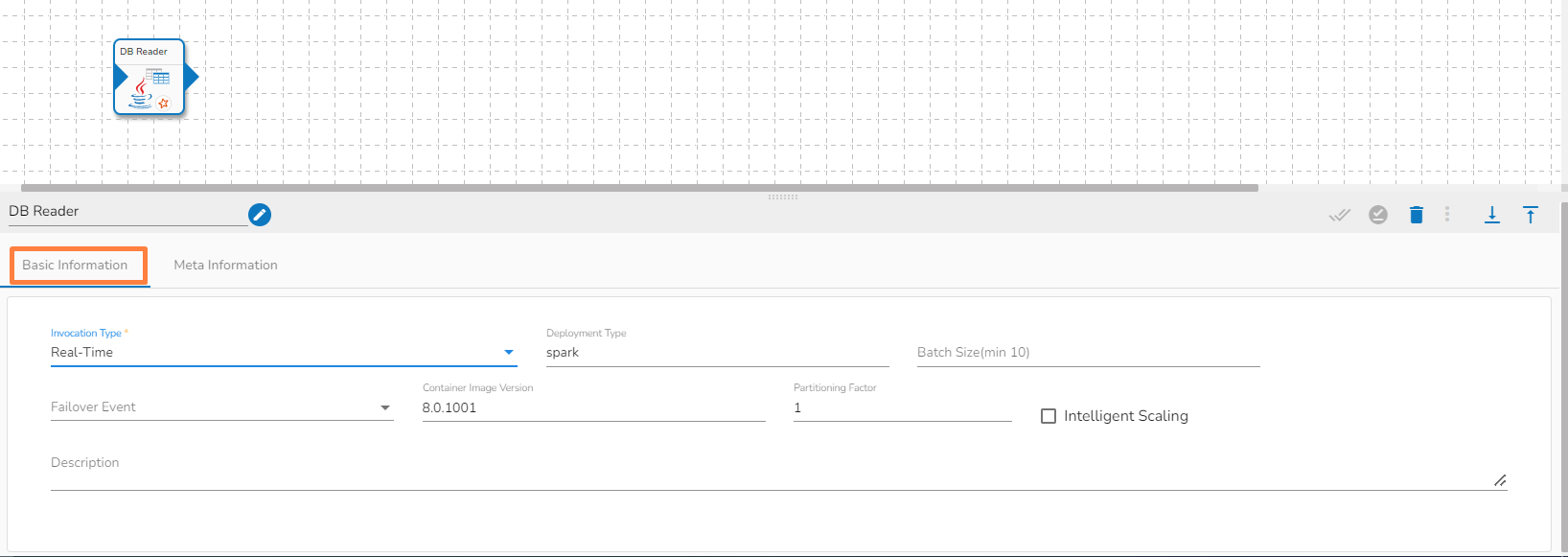The image size is (1568, 557).
Task: Click the gray circled checkmark save icon
Action: [x=1378, y=215]
